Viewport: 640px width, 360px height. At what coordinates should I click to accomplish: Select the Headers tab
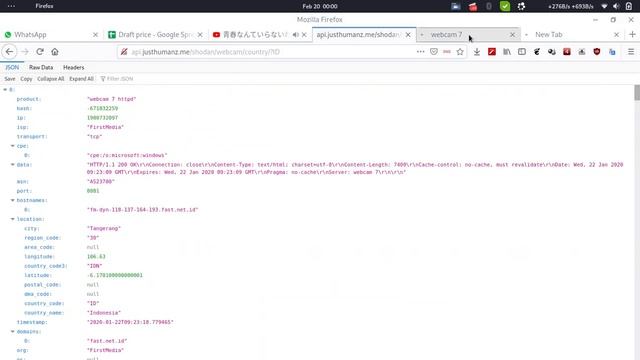coord(73,67)
